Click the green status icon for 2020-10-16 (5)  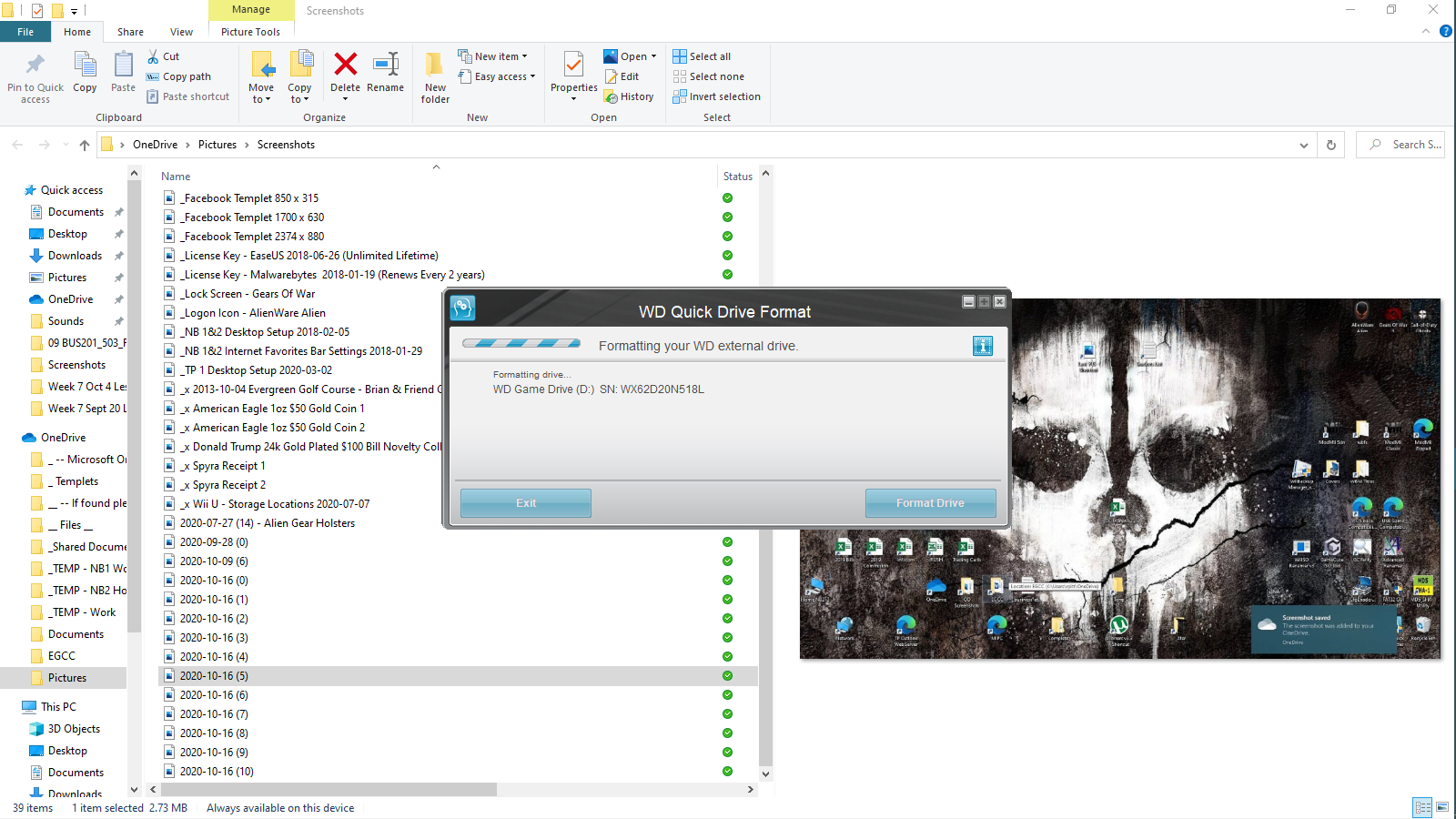coord(727,676)
